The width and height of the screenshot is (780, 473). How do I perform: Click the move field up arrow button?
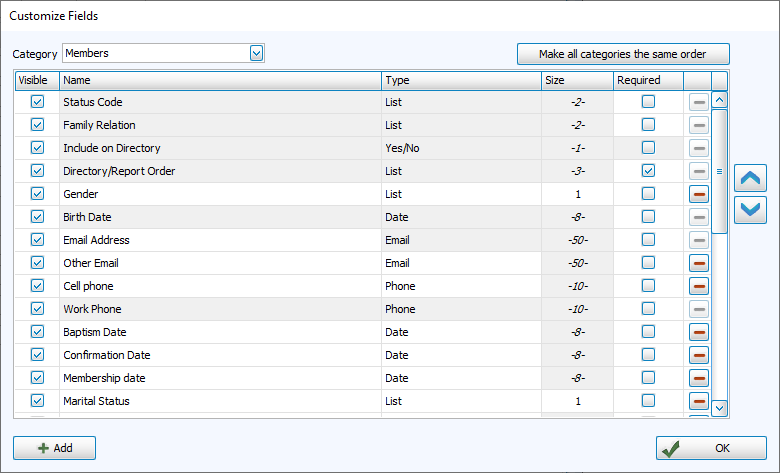[x=750, y=179]
